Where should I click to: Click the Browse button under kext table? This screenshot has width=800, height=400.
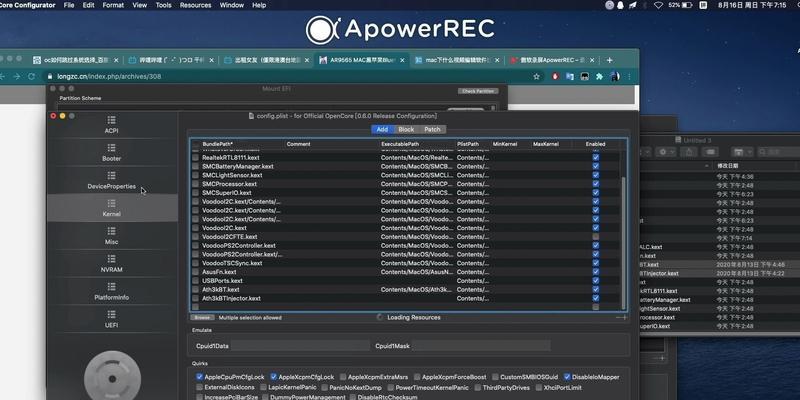pyautogui.click(x=202, y=317)
